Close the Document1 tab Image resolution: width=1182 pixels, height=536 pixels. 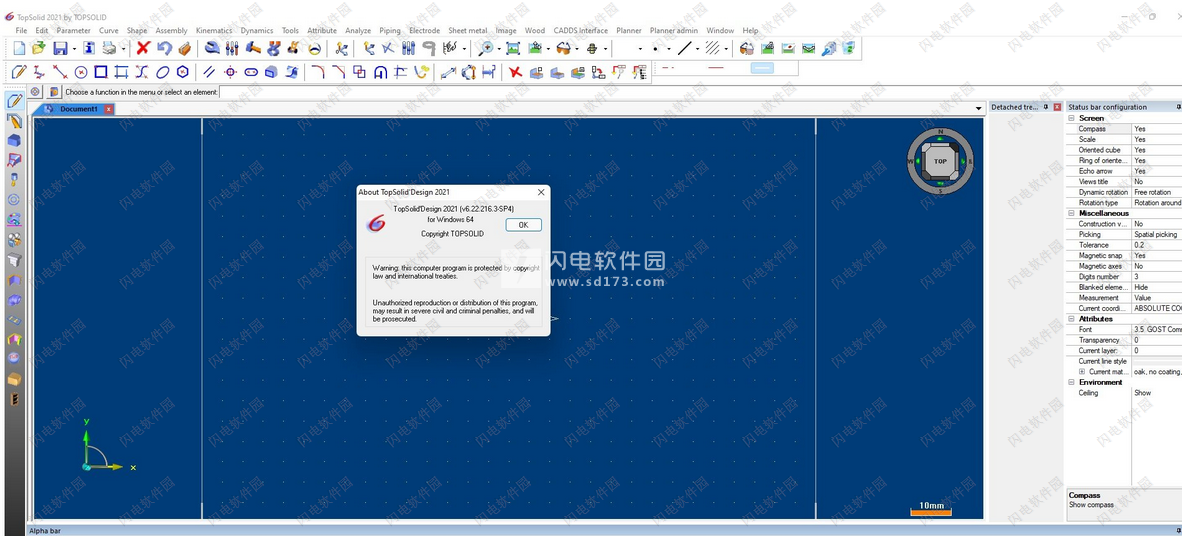109,109
